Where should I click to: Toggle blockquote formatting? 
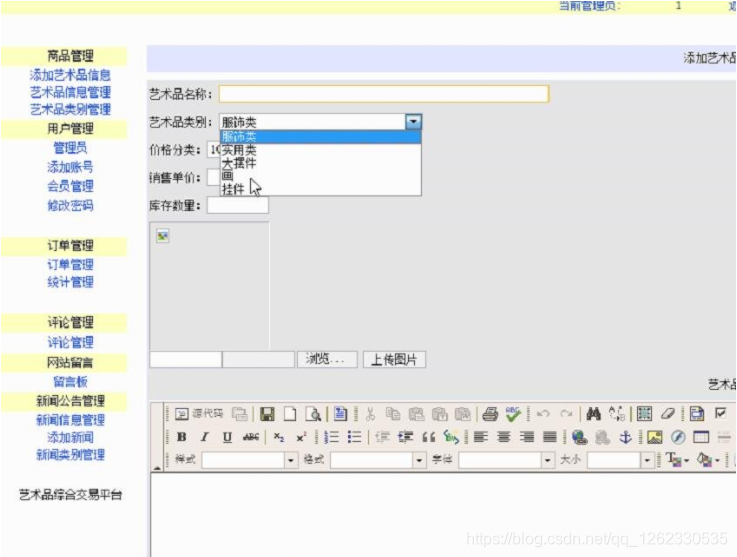pos(428,437)
